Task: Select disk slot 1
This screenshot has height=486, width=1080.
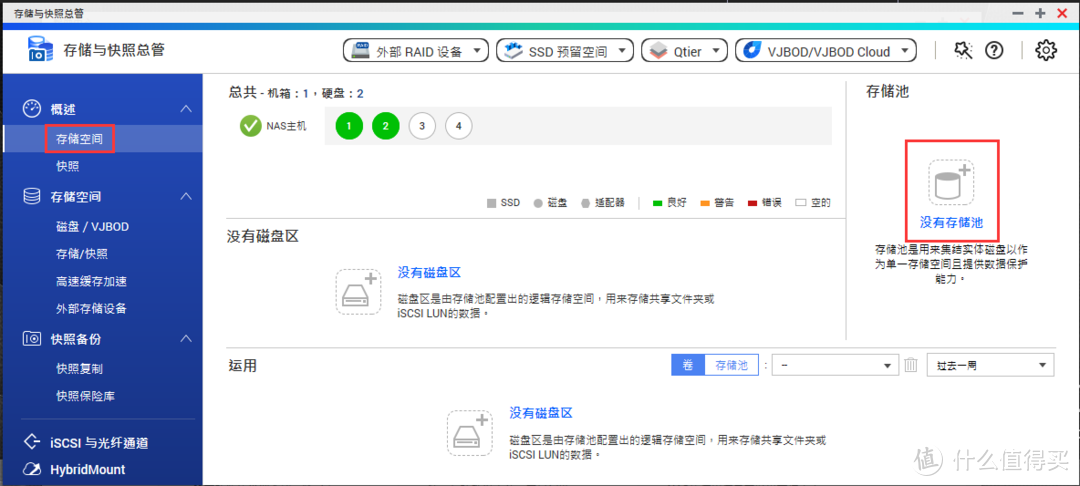Action: click(349, 126)
